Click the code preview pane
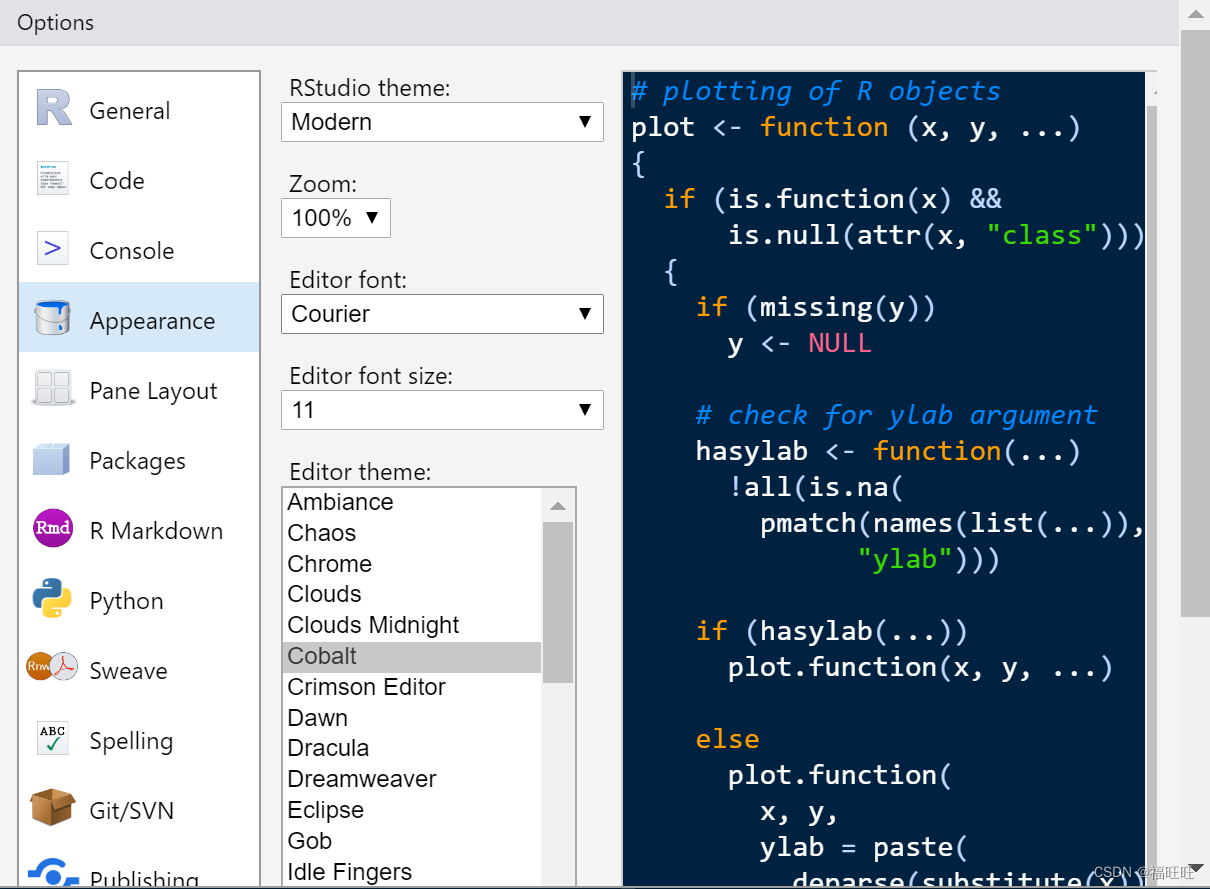 pyautogui.click(x=884, y=480)
